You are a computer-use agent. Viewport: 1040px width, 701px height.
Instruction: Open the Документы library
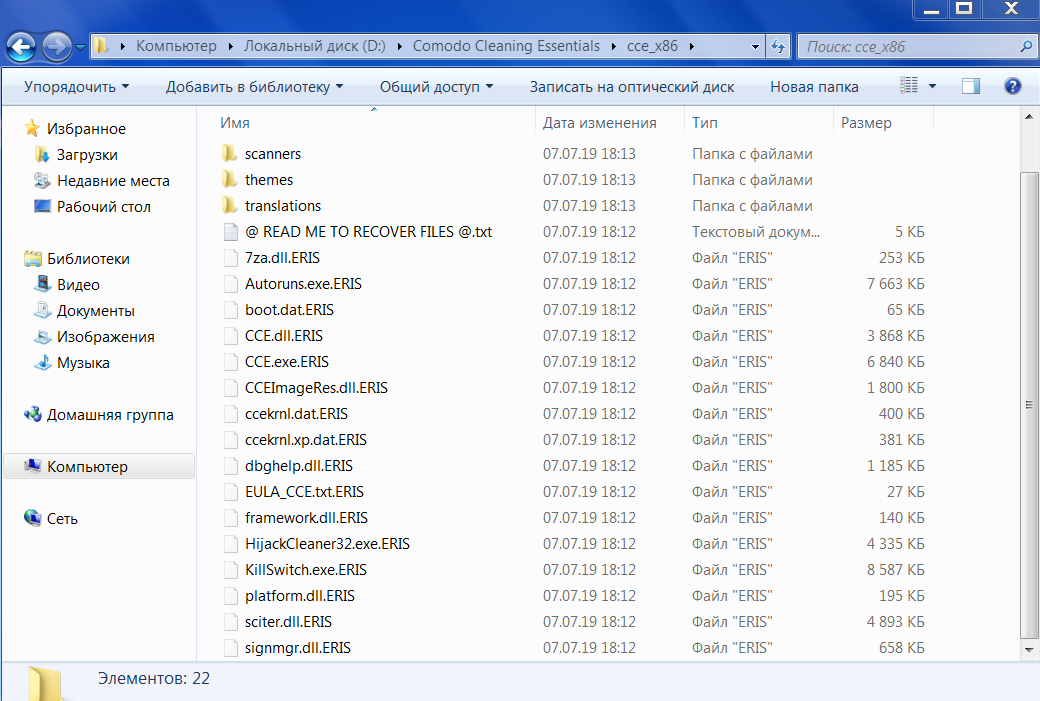point(96,310)
